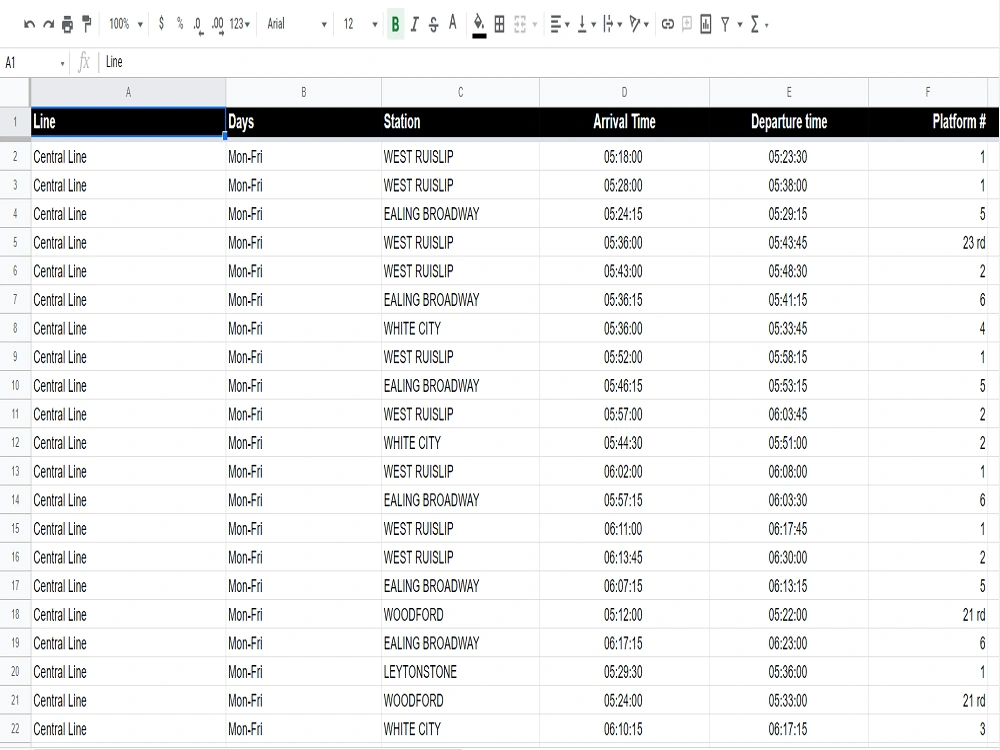Select departure time 05:33:45 cell

789,328
